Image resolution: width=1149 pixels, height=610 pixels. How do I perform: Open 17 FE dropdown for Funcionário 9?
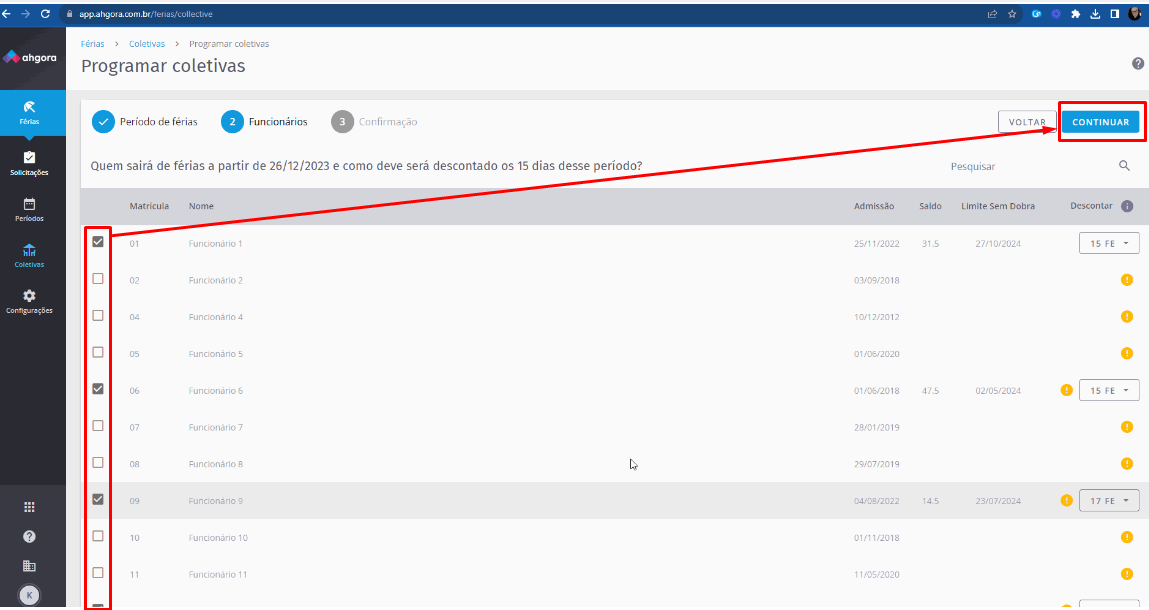1109,500
